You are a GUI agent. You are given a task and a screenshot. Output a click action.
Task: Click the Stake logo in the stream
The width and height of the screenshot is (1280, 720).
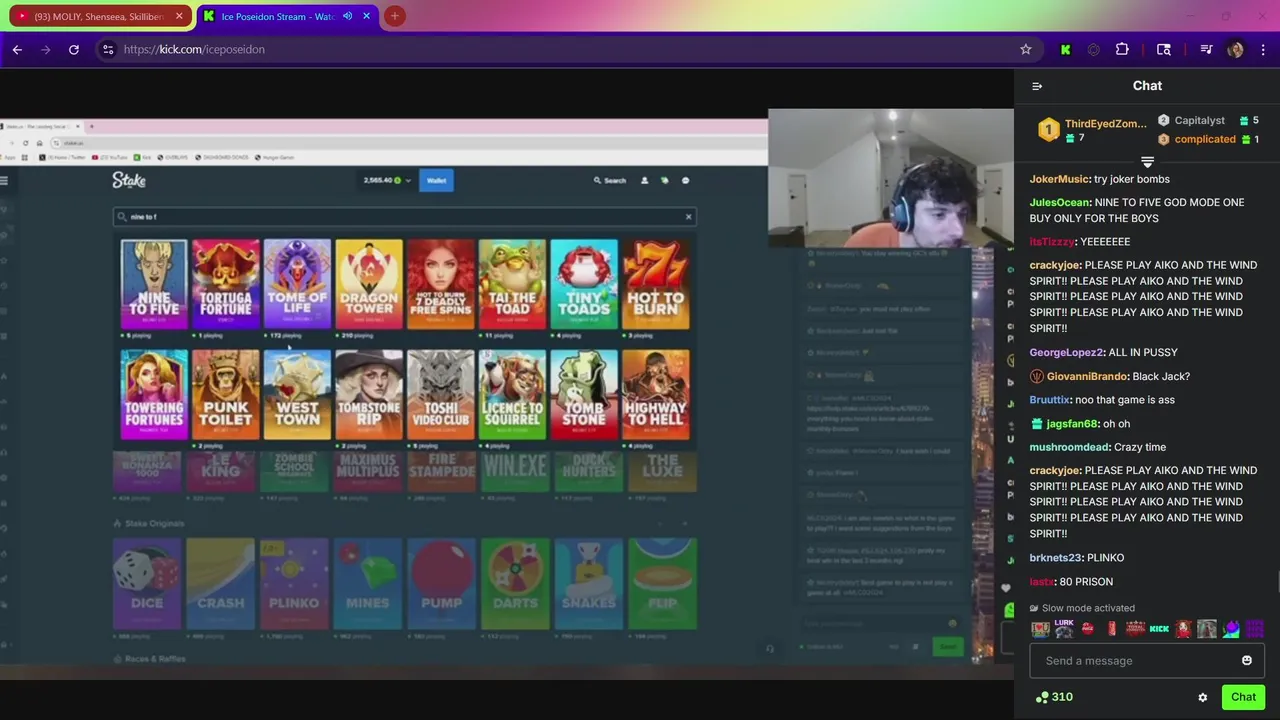point(129,180)
